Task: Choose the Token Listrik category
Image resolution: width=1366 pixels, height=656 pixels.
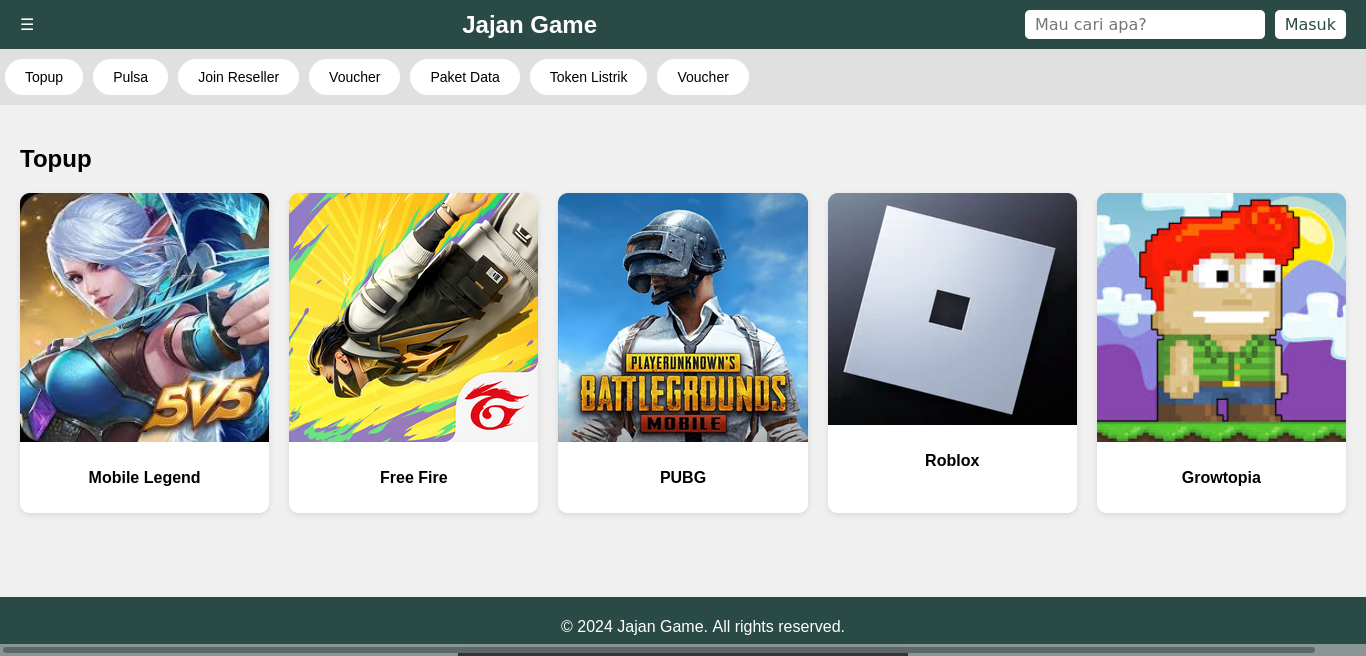Action: click(588, 77)
